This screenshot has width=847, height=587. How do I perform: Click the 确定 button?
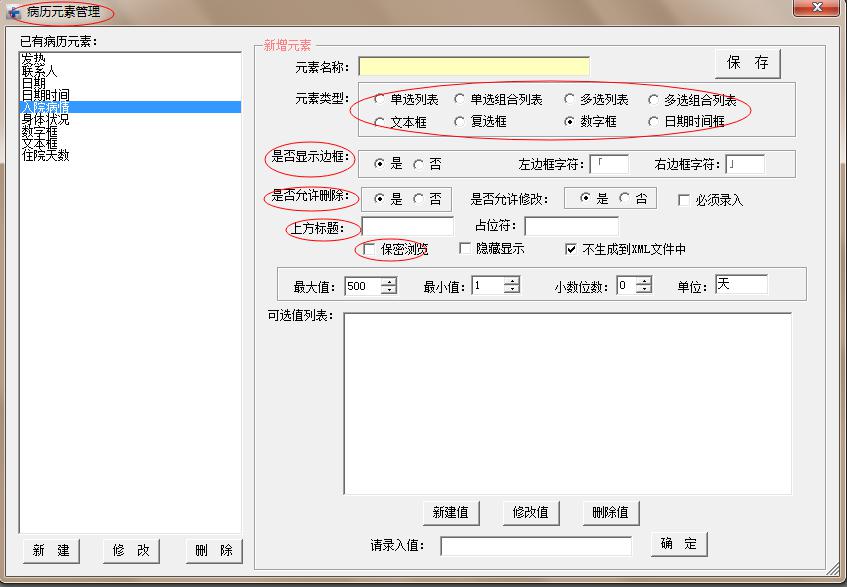(x=679, y=544)
